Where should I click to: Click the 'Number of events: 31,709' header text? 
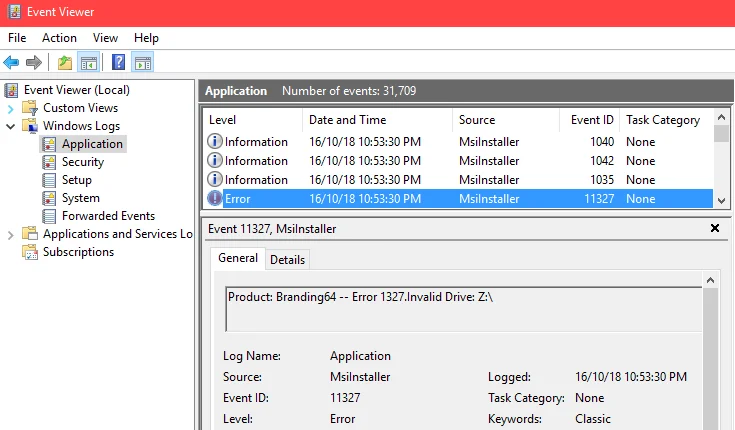349,91
